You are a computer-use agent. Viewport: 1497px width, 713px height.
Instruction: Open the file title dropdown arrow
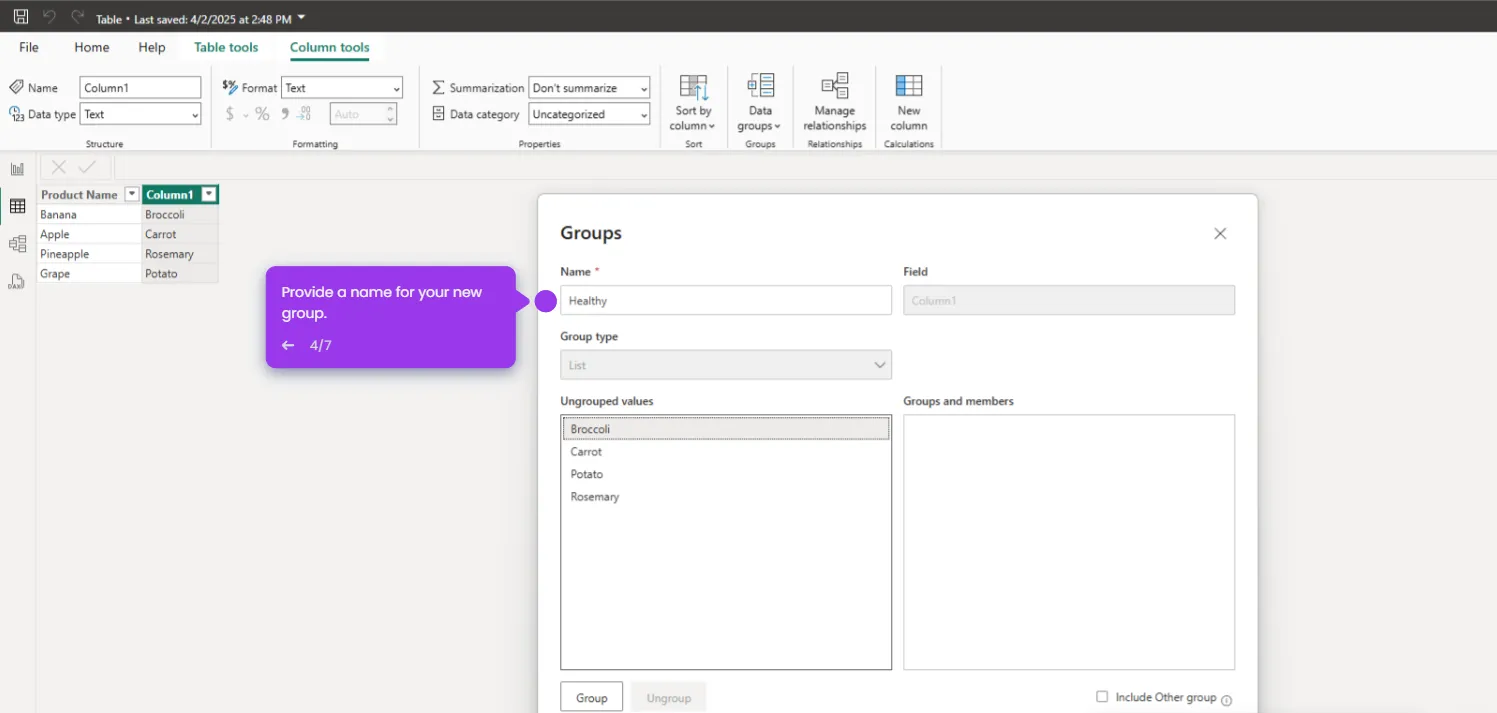point(302,18)
